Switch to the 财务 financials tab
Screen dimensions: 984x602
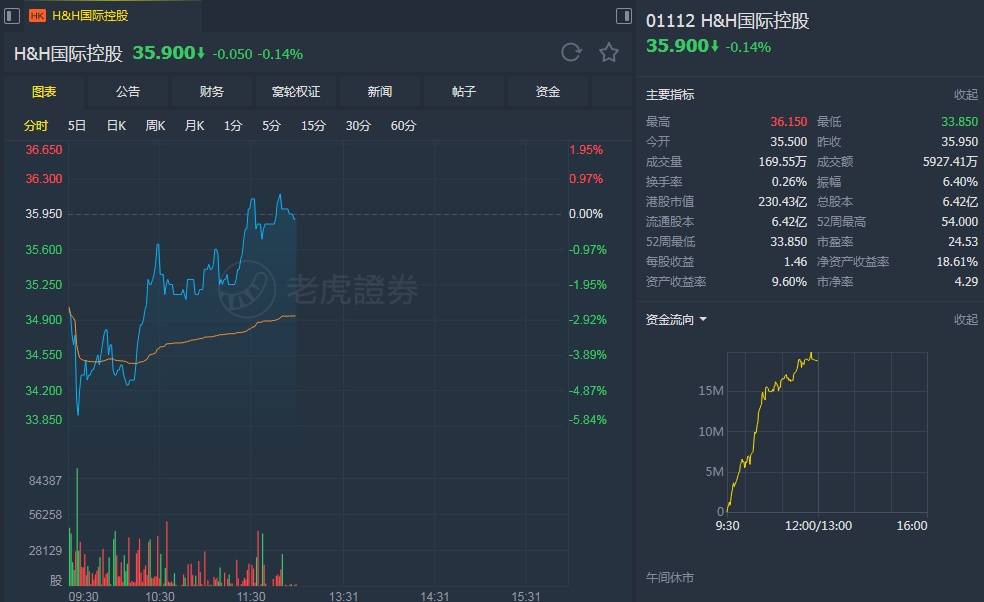(x=212, y=92)
